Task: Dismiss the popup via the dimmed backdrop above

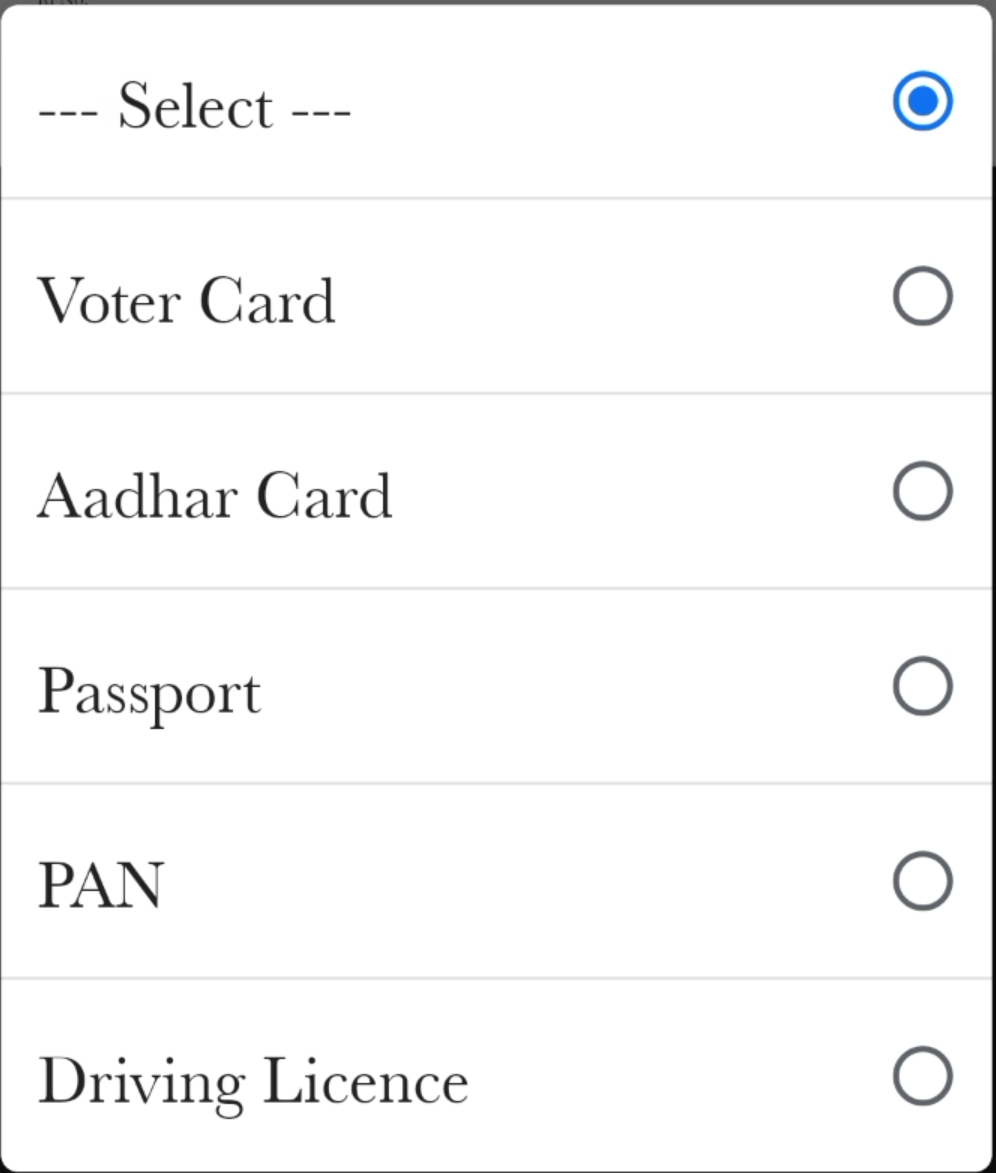Action: coord(500,2)
